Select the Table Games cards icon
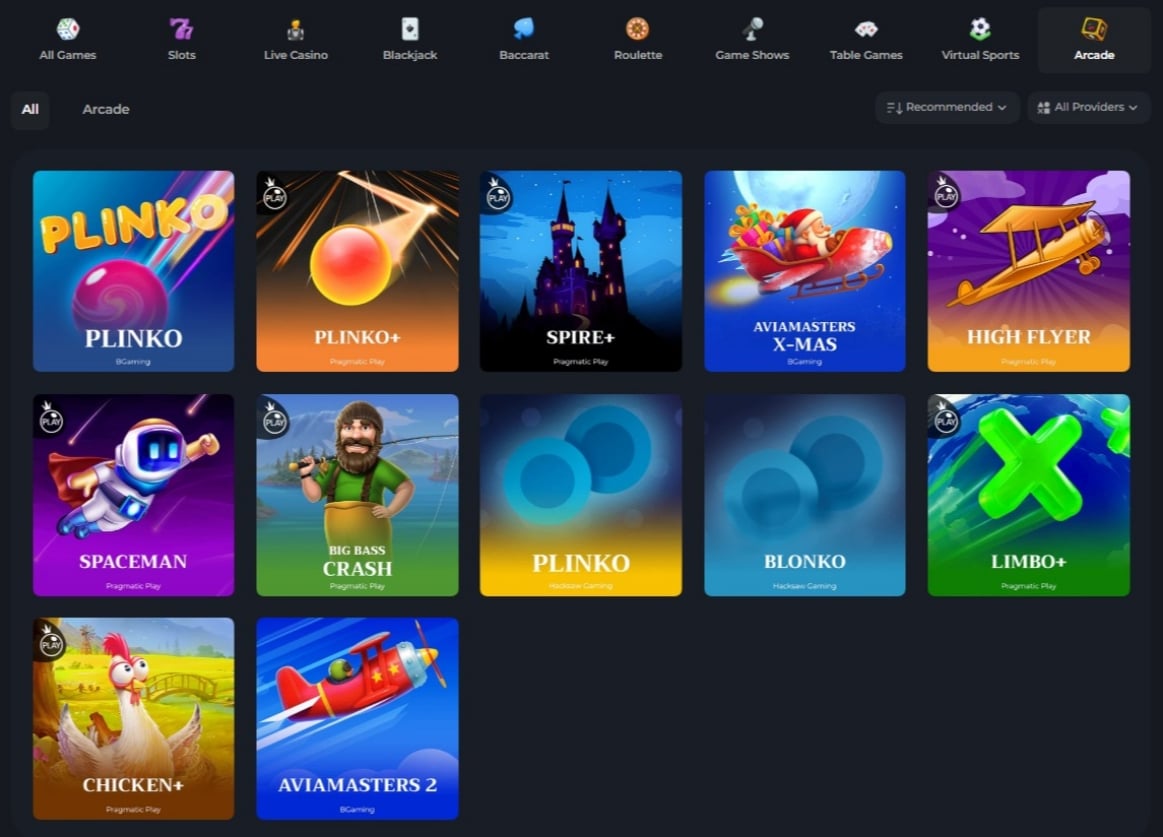 pyautogui.click(x=866, y=30)
